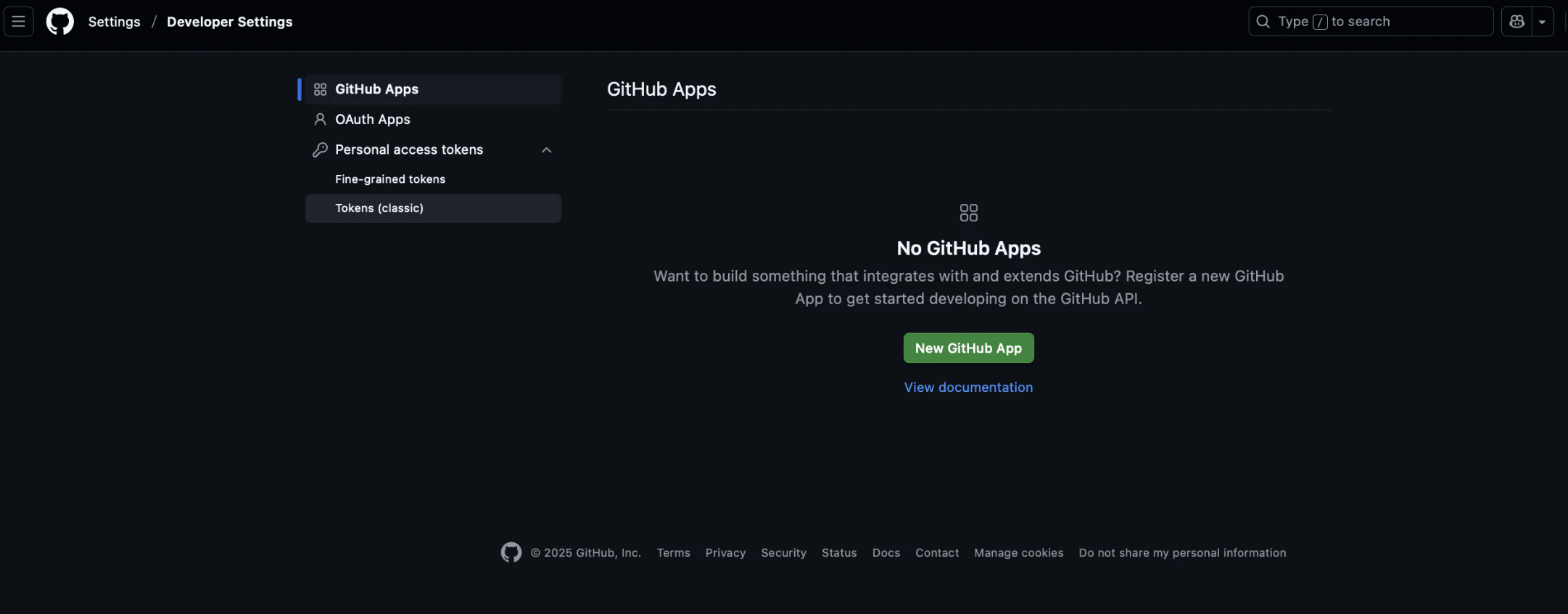The image size is (1568, 614).
Task: Click the key icon beside Personal access tokens
Action: (x=320, y=150)
